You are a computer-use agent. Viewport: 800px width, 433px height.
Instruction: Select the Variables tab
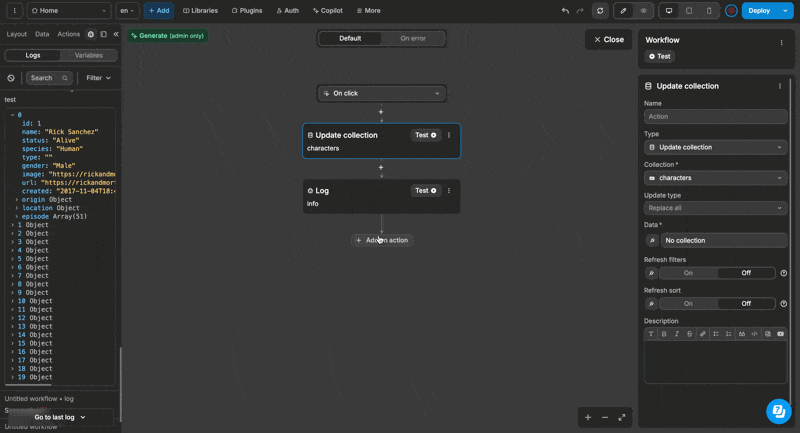pos(89,55)
